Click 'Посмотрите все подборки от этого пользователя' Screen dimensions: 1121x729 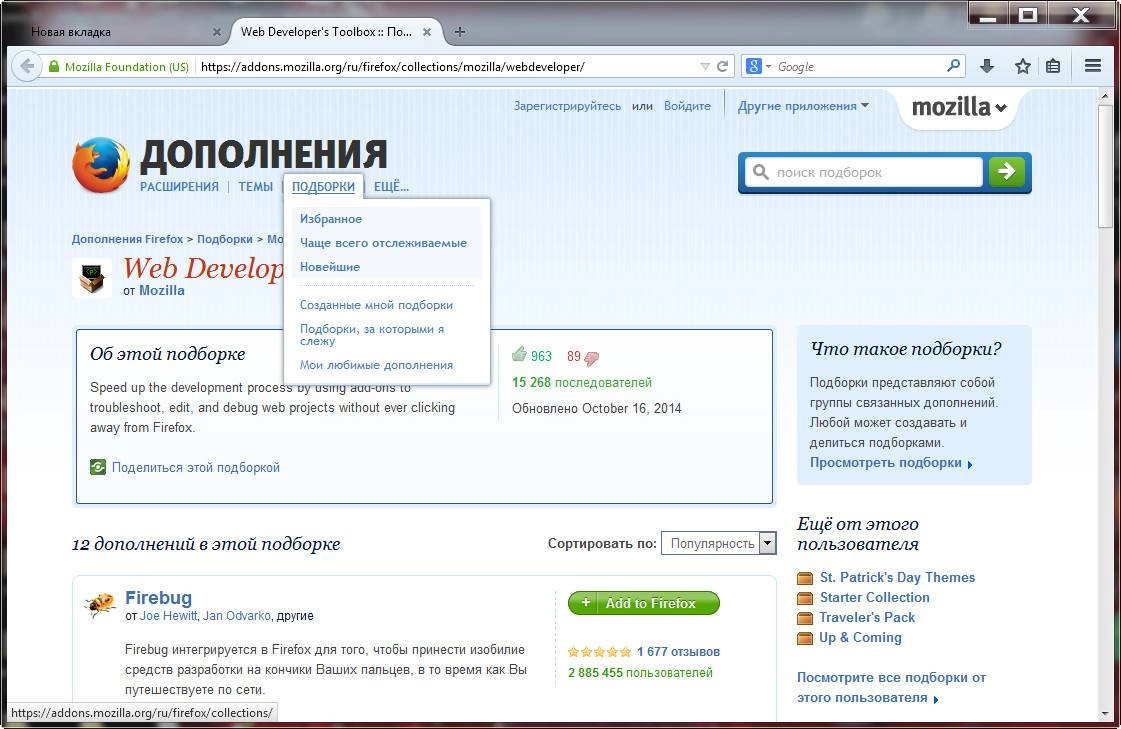(x=892, y=687)
